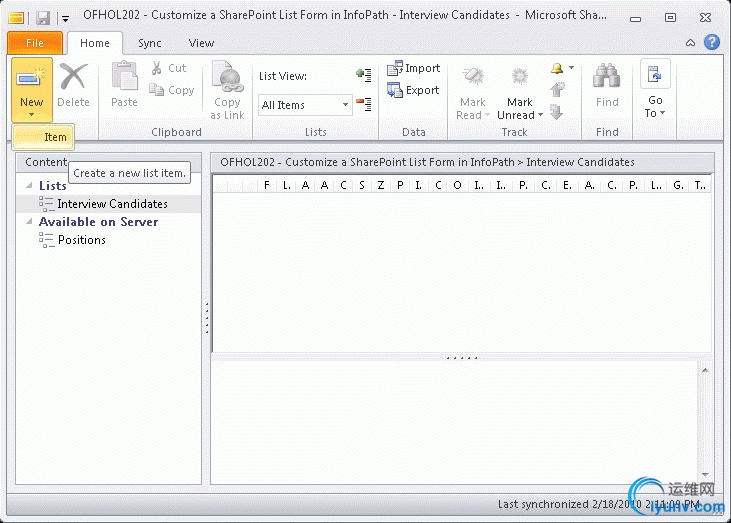Click the previous unread up arrow
The image size is (731, 523).
pos(557,89)
